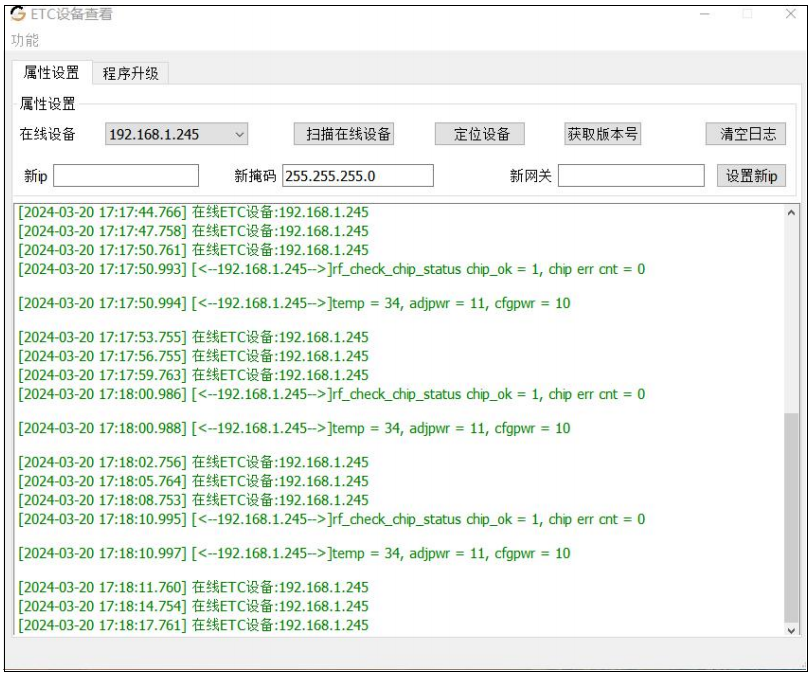Screen dimensions: 812x676
Task: Select rf_check_chip_status line at 17:18:10.995
Action: (332, 520)
